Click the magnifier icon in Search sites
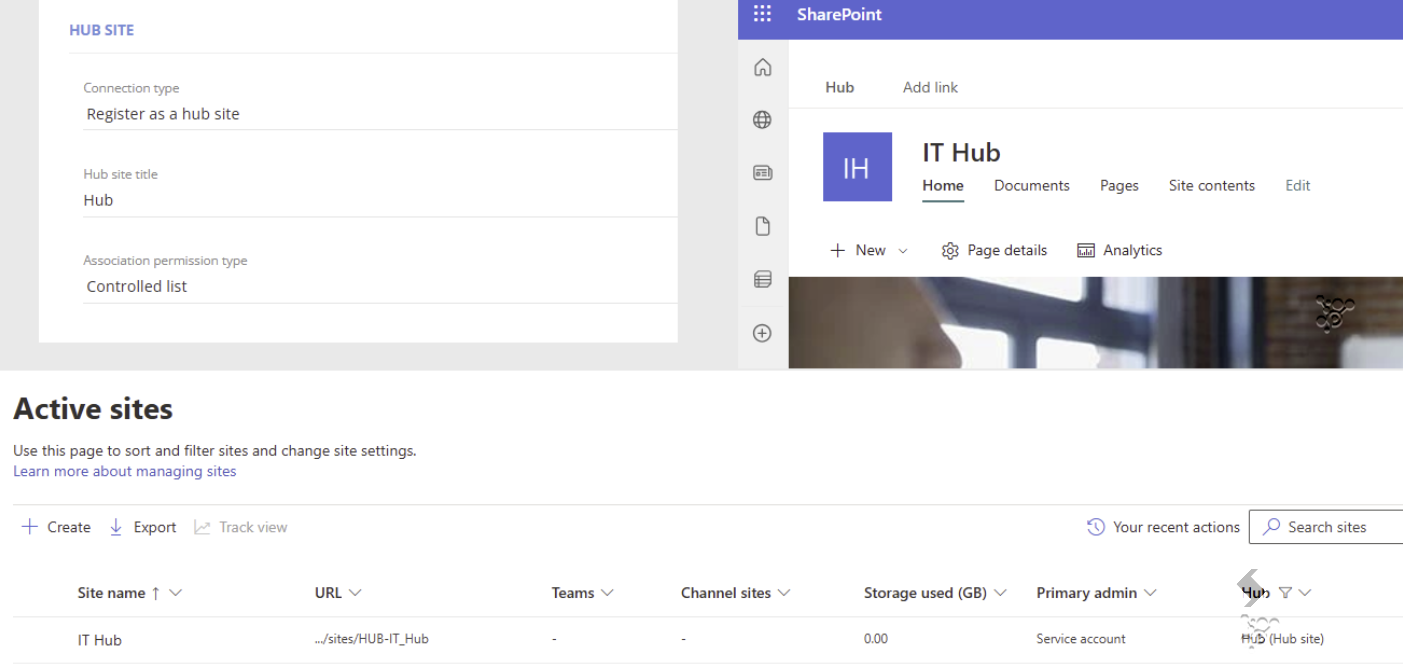Image resolution: width=1403 pixels, height=670 pixels. coord(1272,526)
